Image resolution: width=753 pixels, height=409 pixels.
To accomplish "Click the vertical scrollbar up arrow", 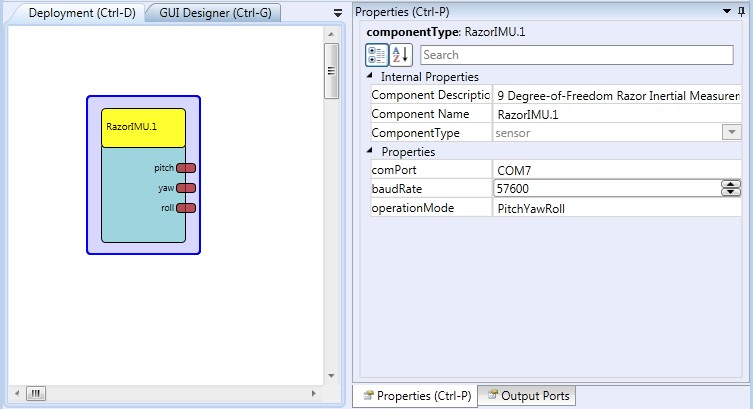I will pyautogui.click(x=331, y=34).
